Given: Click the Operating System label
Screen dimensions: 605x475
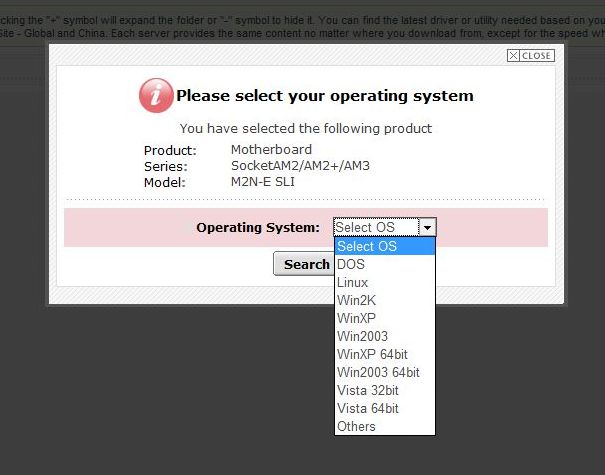Looking at the screenshot, I should 258,228.
